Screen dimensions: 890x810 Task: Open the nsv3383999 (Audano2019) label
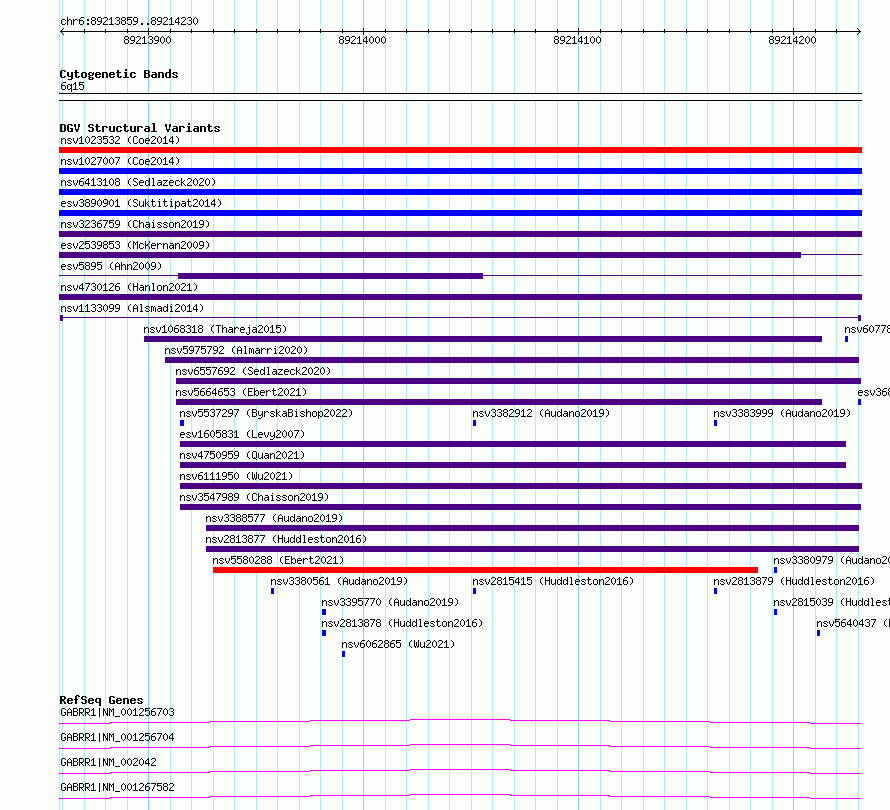coord(782,413)
